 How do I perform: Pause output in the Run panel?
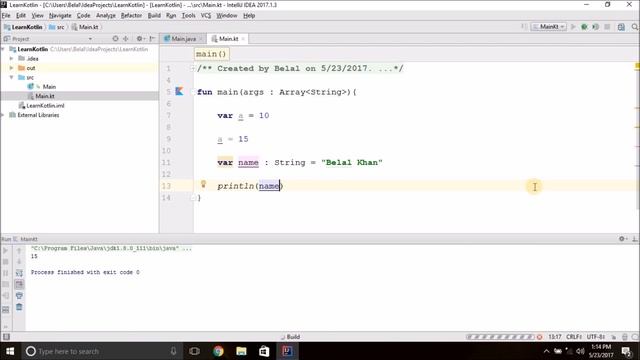(x=6, y=273)
